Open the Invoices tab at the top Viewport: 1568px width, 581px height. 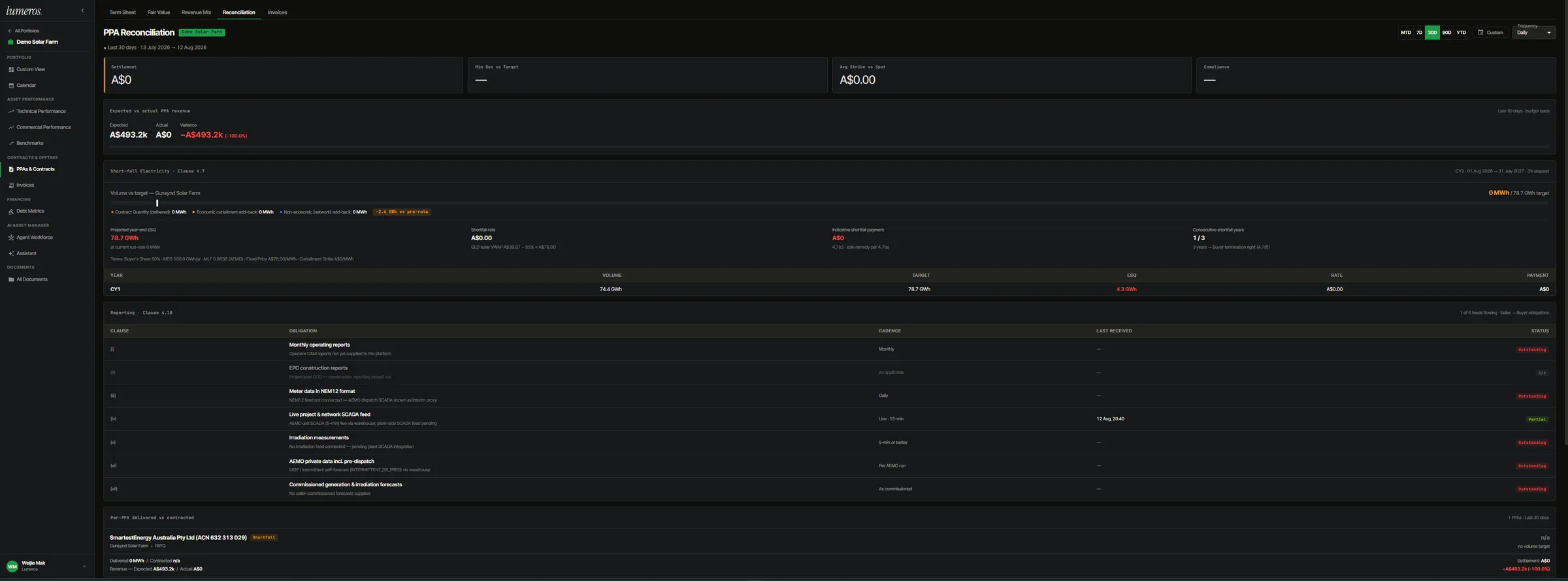click(277, 12)
